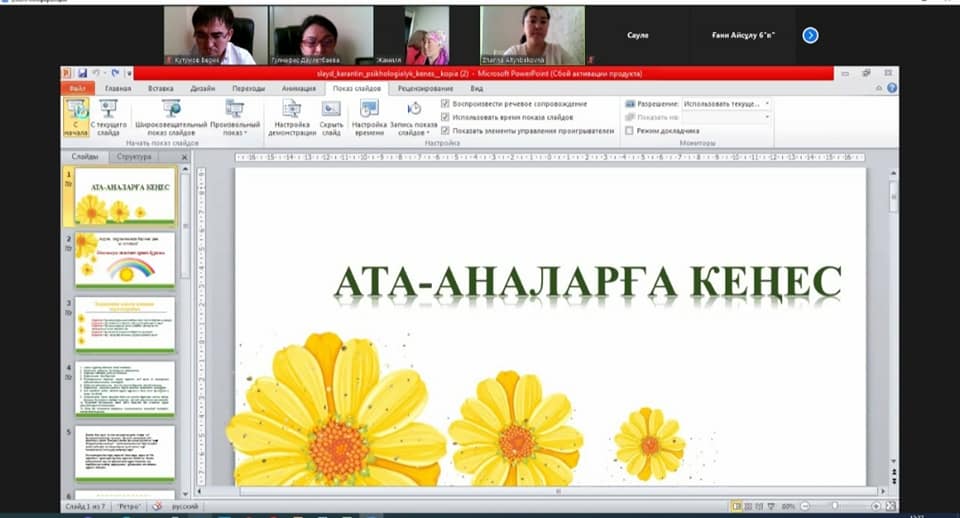Toggle Воспроизвести речевое сопровождение checkbox
Image resolution: width=960 pixels, height=518 pixels.
[445, 104]
